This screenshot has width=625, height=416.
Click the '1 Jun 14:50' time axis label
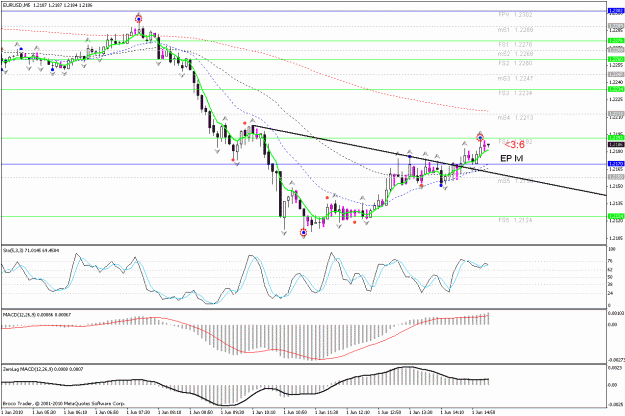pos(483,412)
